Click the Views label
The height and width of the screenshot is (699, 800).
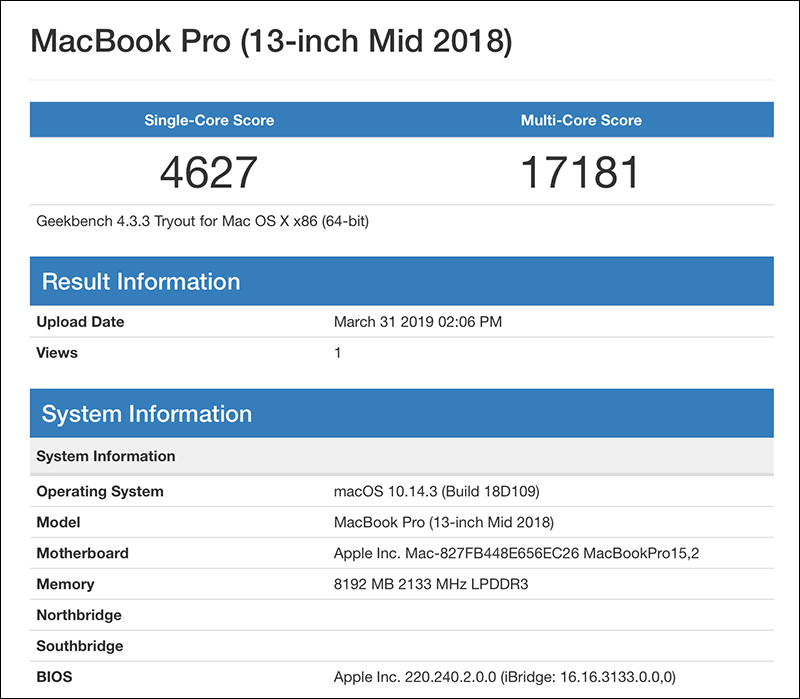click(x=57, y=353)
